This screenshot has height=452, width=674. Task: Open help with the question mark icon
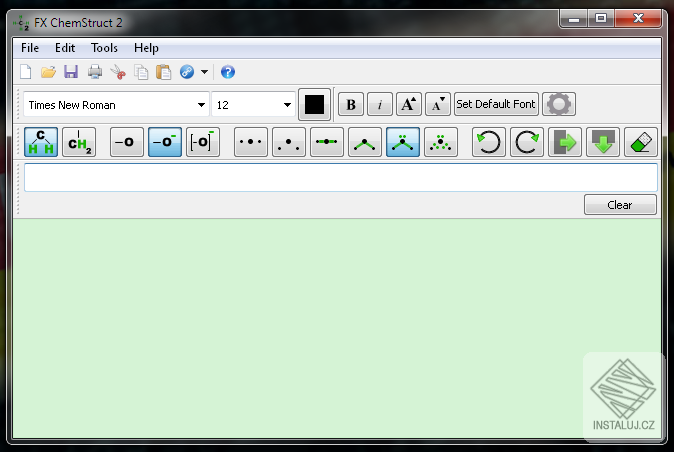227,72
